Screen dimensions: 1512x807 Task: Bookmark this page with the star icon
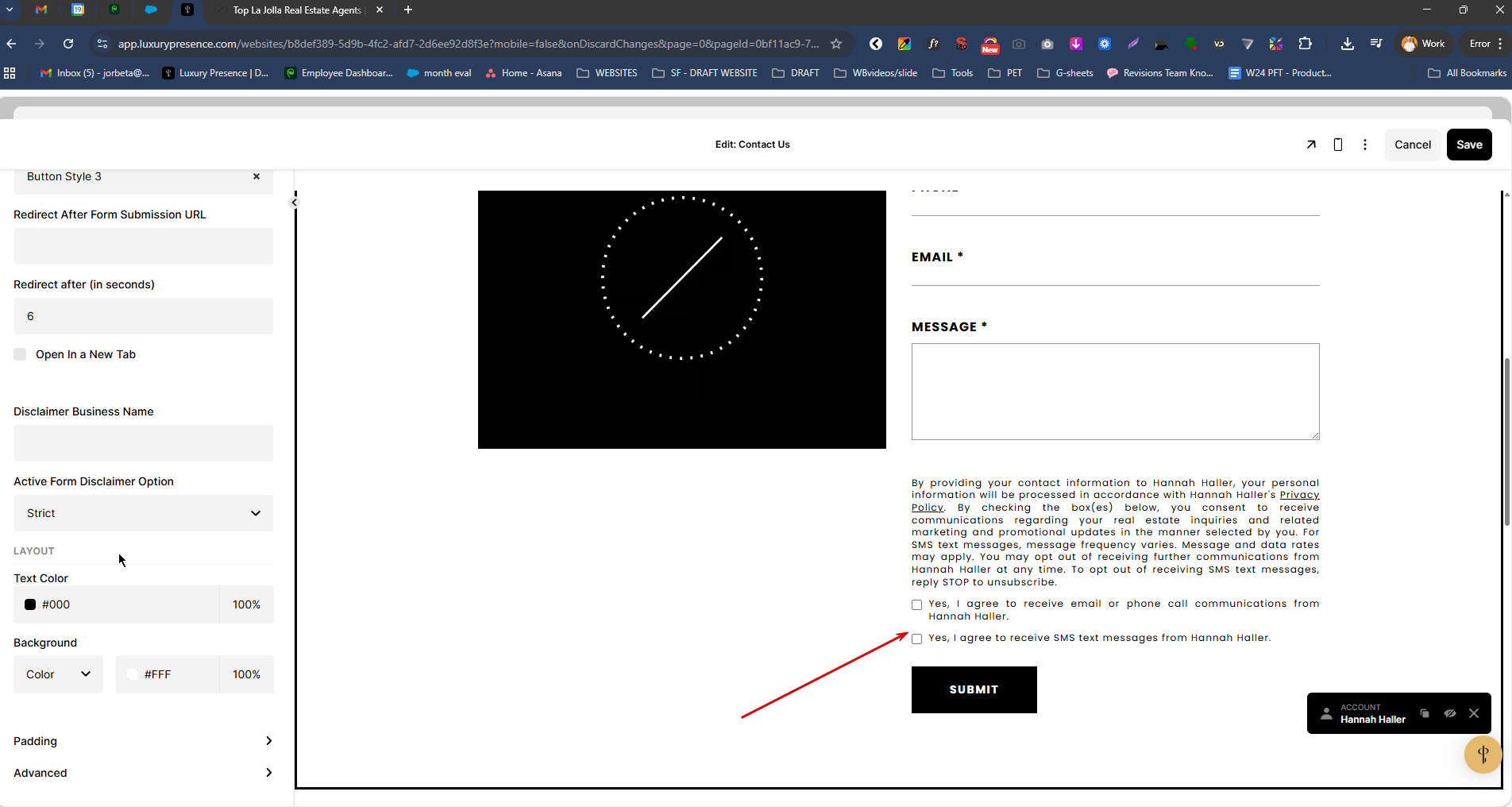(x=836, y=44)
